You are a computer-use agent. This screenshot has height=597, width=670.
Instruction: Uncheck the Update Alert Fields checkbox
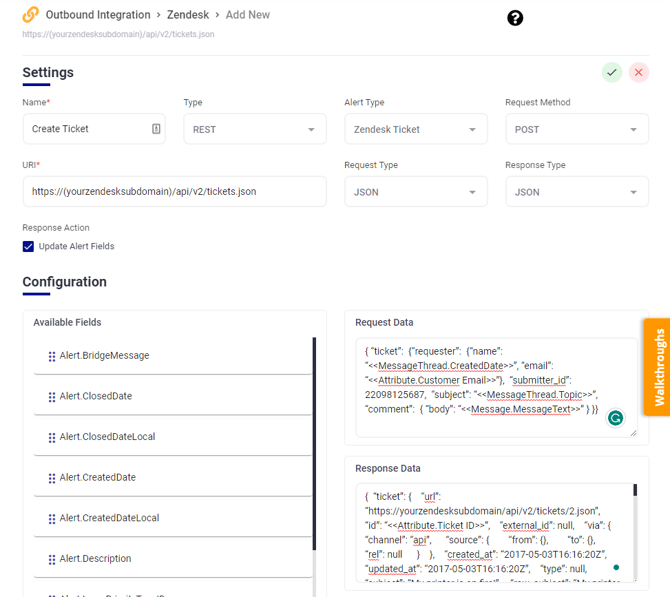pyautogui.click(x=28, y=246)
